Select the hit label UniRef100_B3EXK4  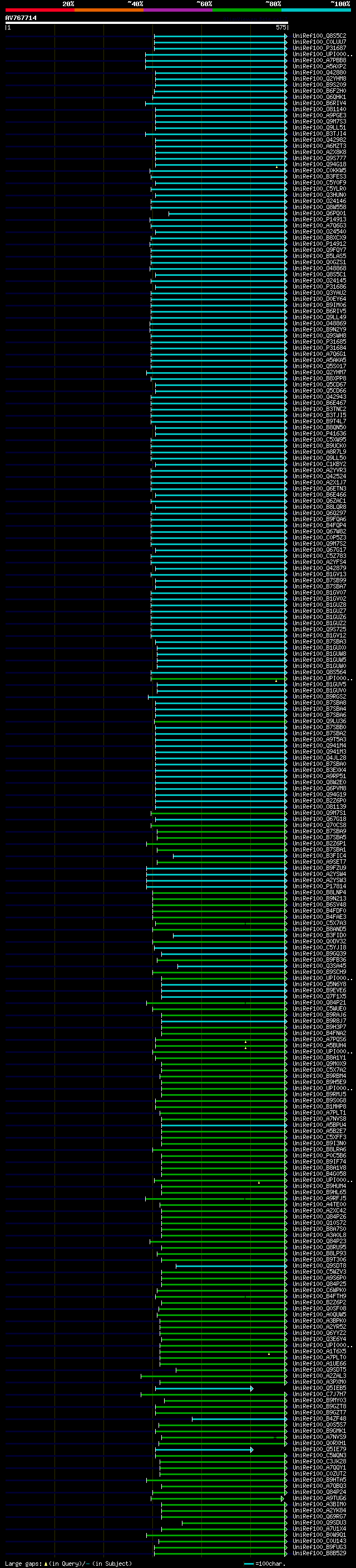(x=319, y=770)
